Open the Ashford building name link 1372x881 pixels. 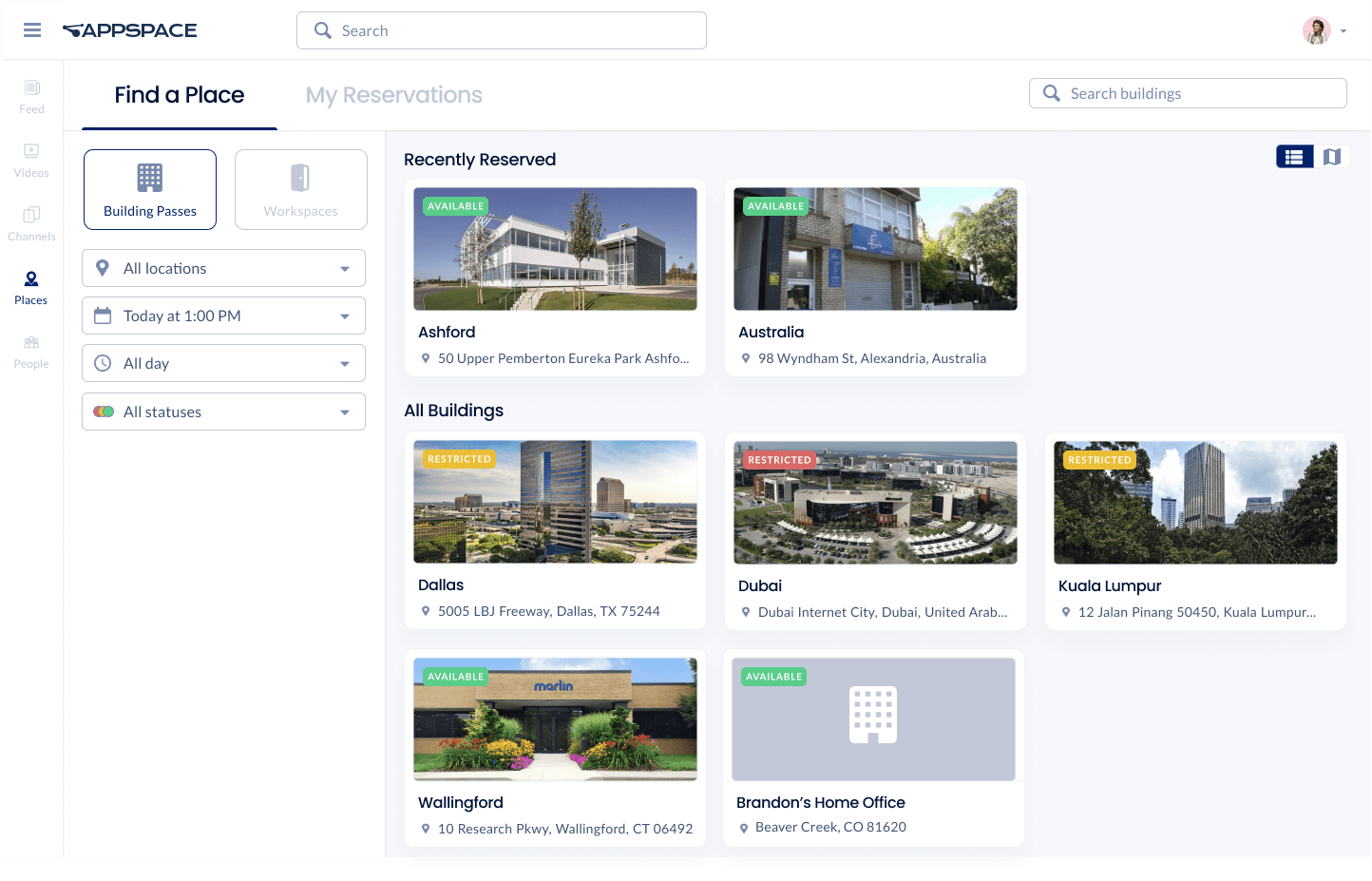(447, 332)
